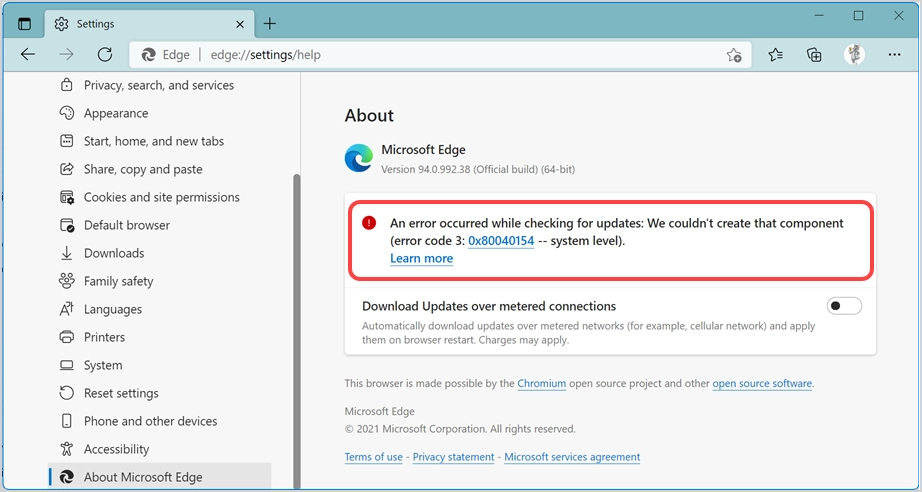Open the Favorites list icon
922x492 pixels.
click(776, 55)
